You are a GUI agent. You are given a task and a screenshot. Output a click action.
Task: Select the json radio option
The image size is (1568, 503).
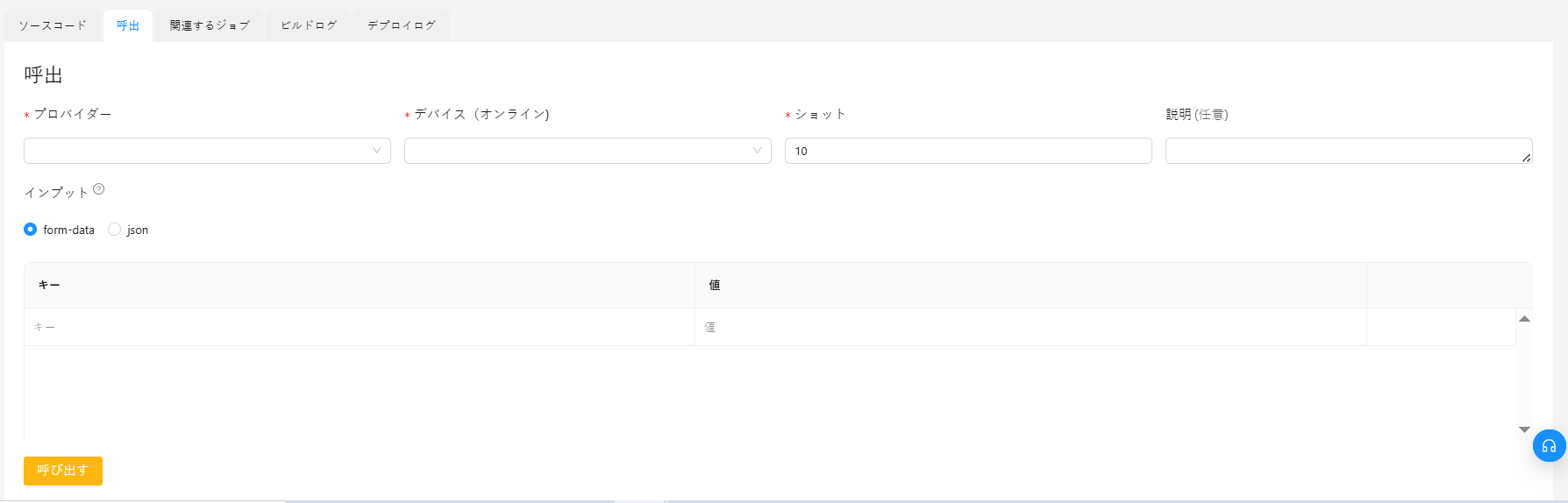coord(114,230)
